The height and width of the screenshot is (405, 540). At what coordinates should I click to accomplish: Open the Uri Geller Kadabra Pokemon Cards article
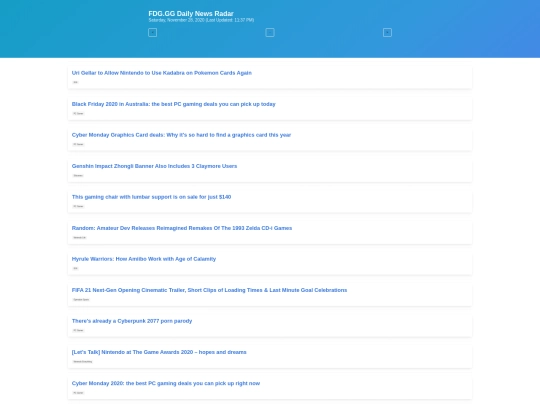[x=162, y=73]
